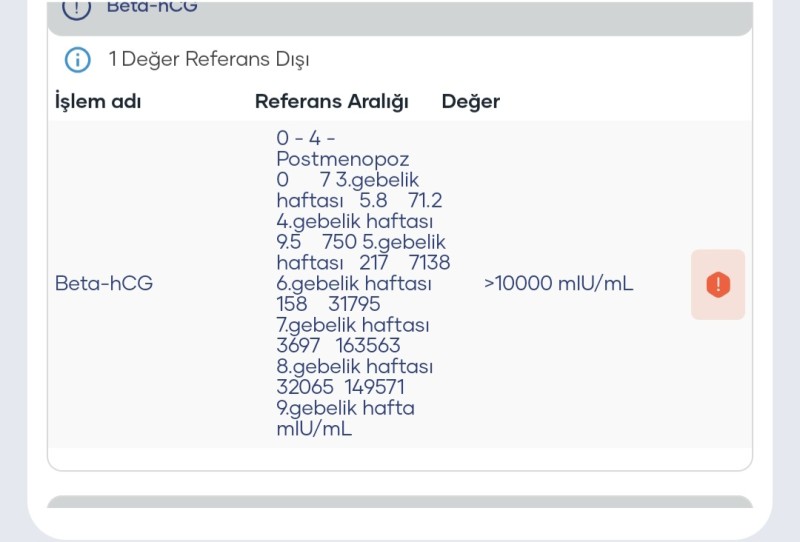
Task: Expand the collapsed gray card at the bottom
Action: click(400, 502)
